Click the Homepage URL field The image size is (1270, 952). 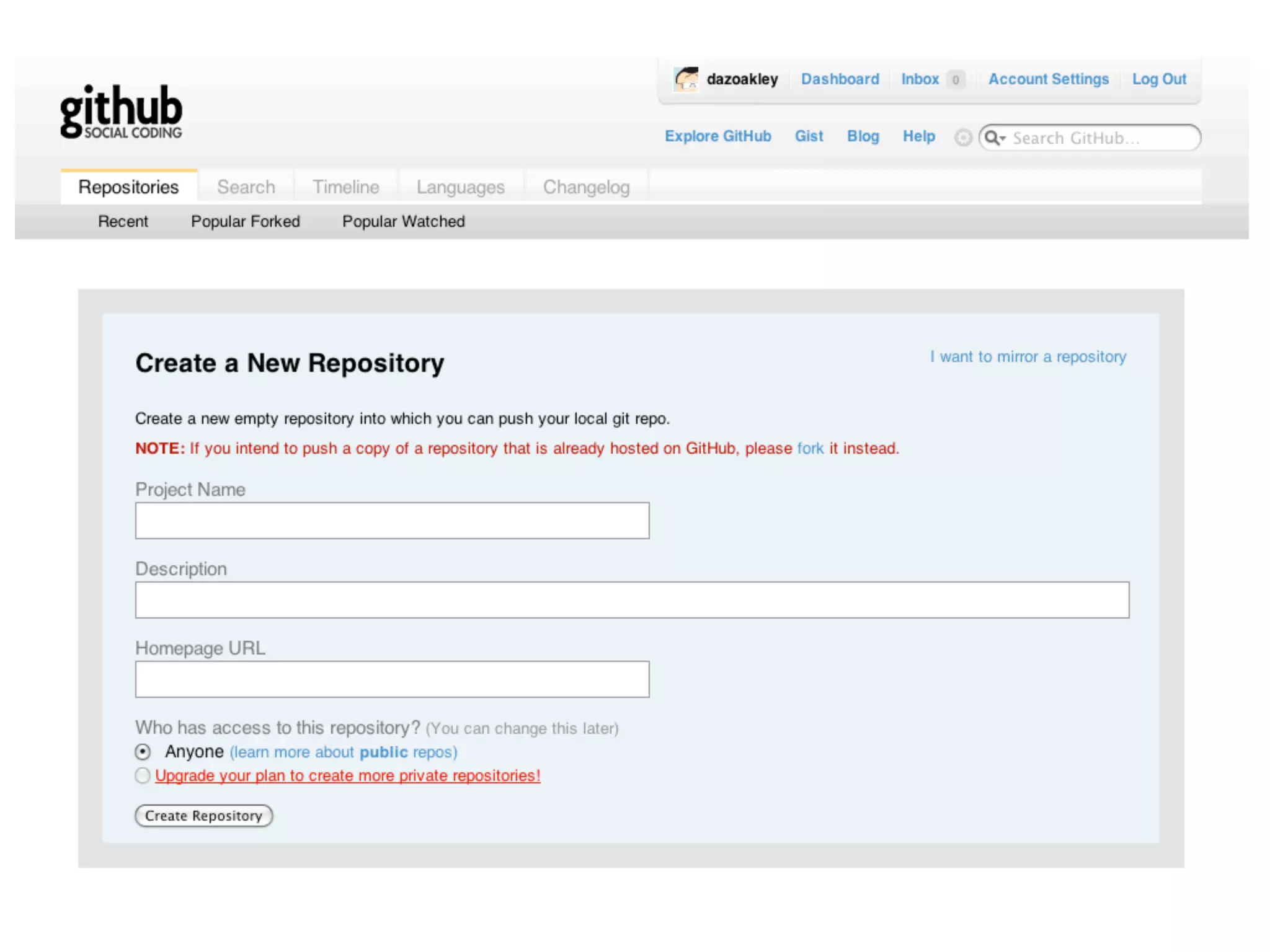click(x=392, y=679)
